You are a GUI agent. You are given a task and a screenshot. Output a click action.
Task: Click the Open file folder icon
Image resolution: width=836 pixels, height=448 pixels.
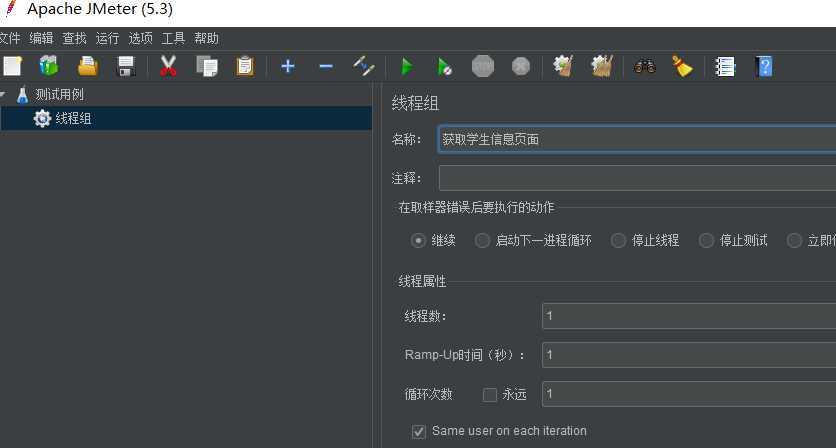pyautogui.click(x=88, y=67)
